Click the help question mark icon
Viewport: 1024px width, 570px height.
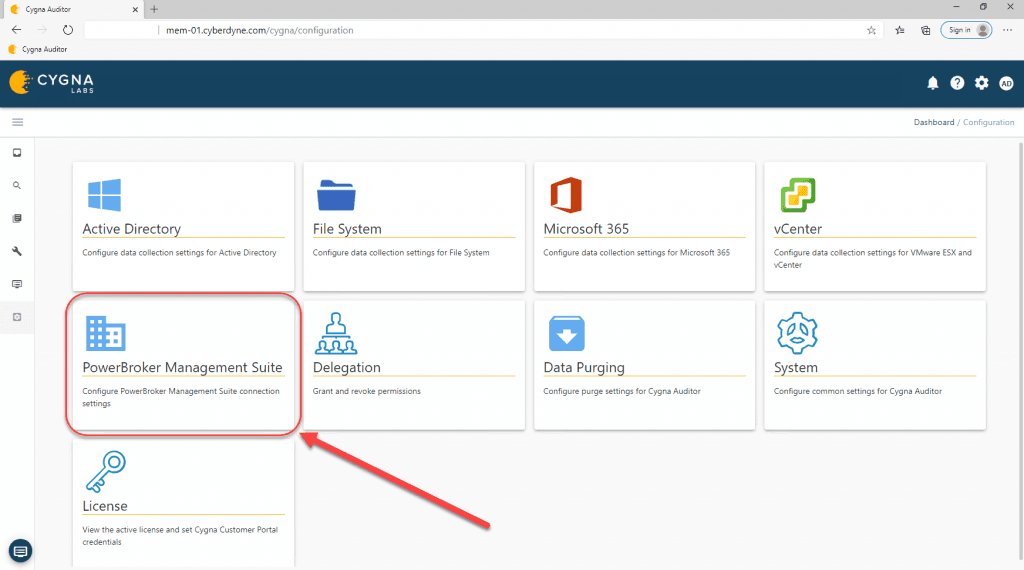point(957,83)
